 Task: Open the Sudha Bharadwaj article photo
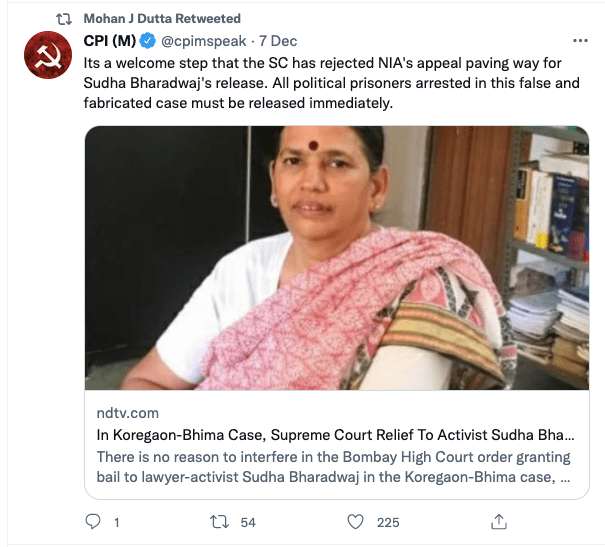[336, 258]
